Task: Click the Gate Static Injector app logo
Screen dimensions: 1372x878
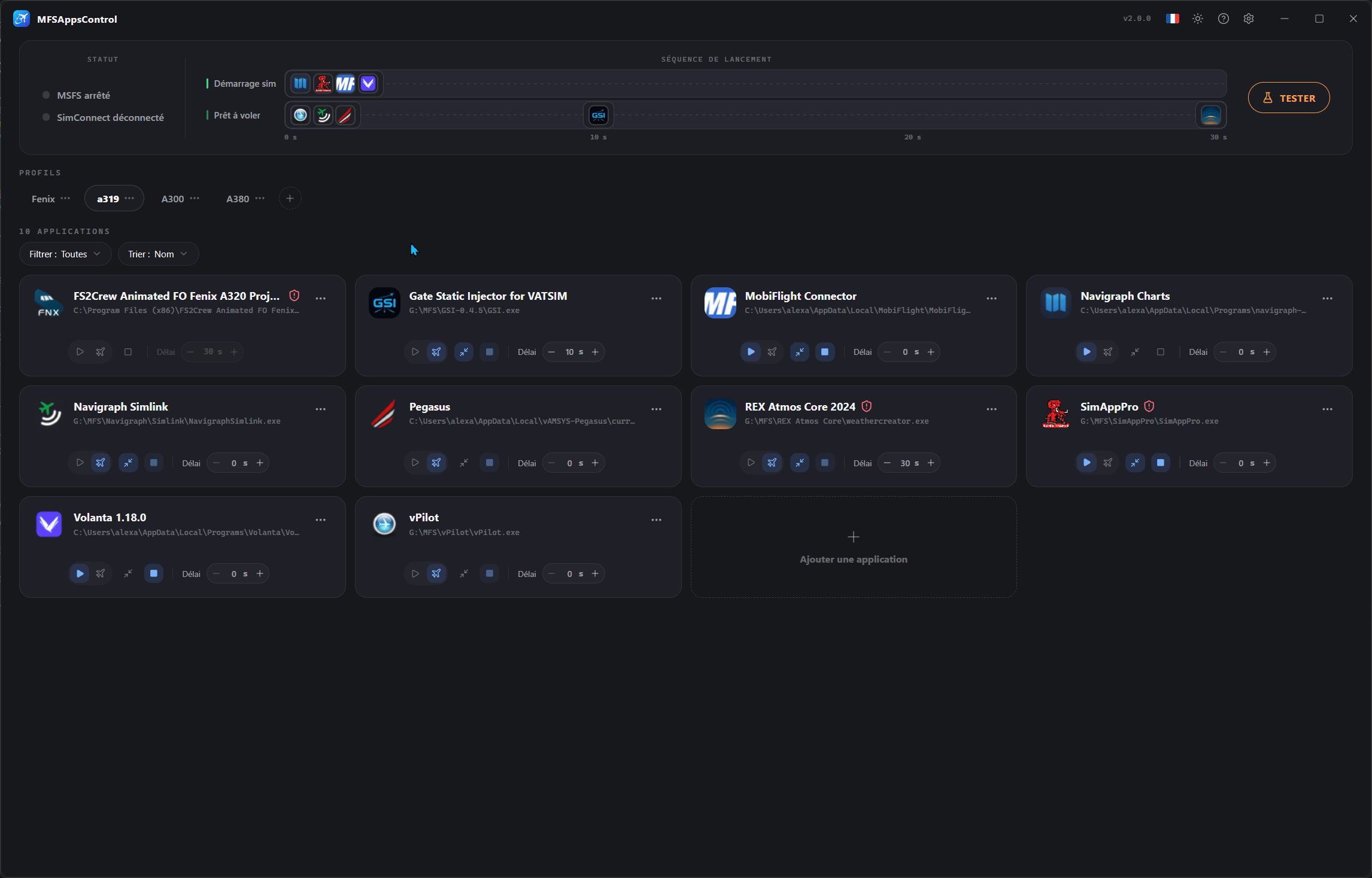Action: (x=384, y=303)
